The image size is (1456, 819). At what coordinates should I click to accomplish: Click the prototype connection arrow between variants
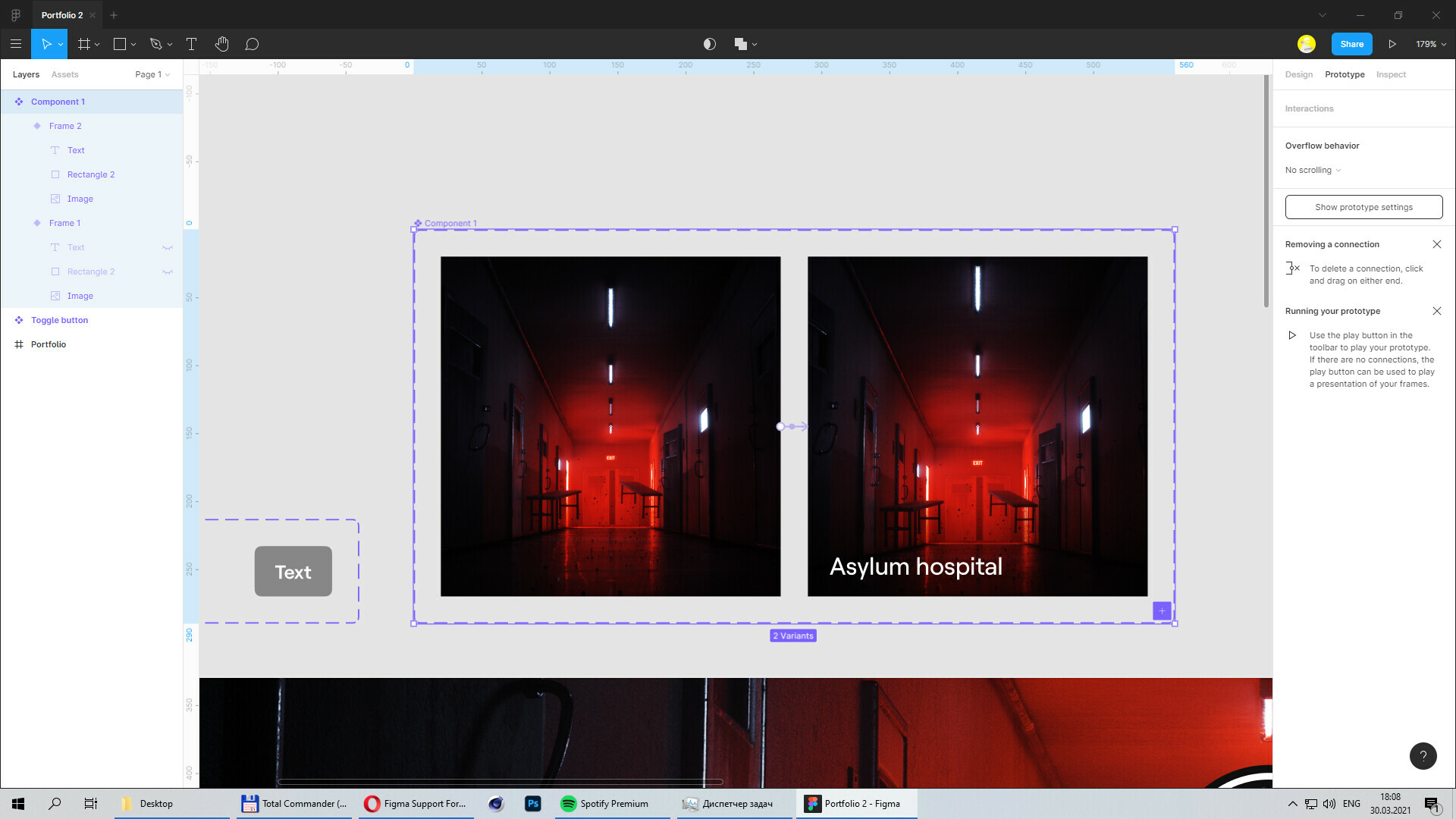click(793, 426)
